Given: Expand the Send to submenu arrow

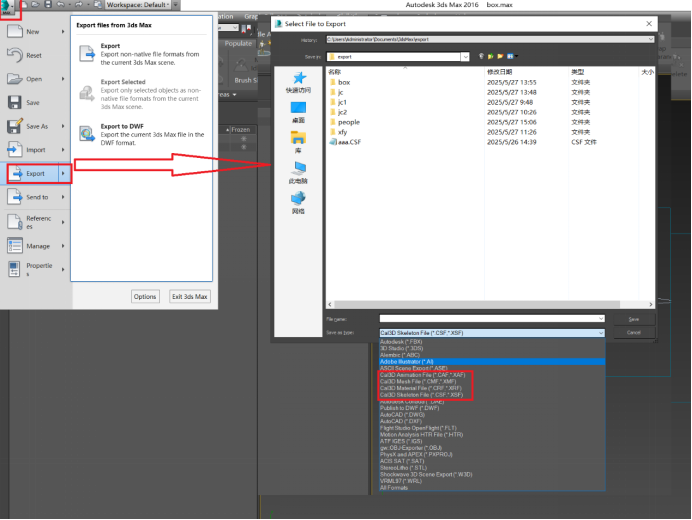Looking at the screenshot, I should pos(63,197).
